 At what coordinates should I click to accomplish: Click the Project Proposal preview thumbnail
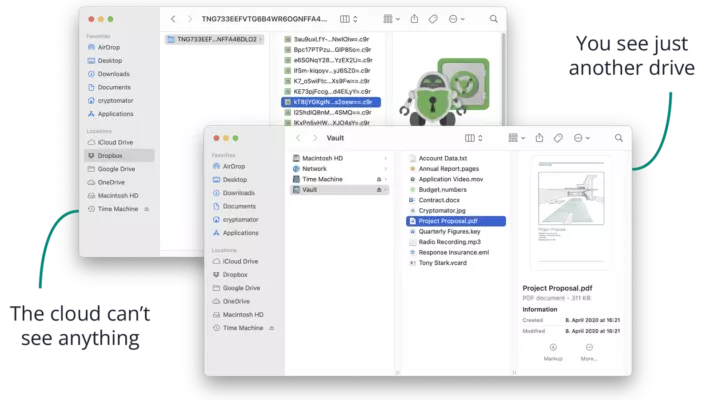click(x=571, y=213)
